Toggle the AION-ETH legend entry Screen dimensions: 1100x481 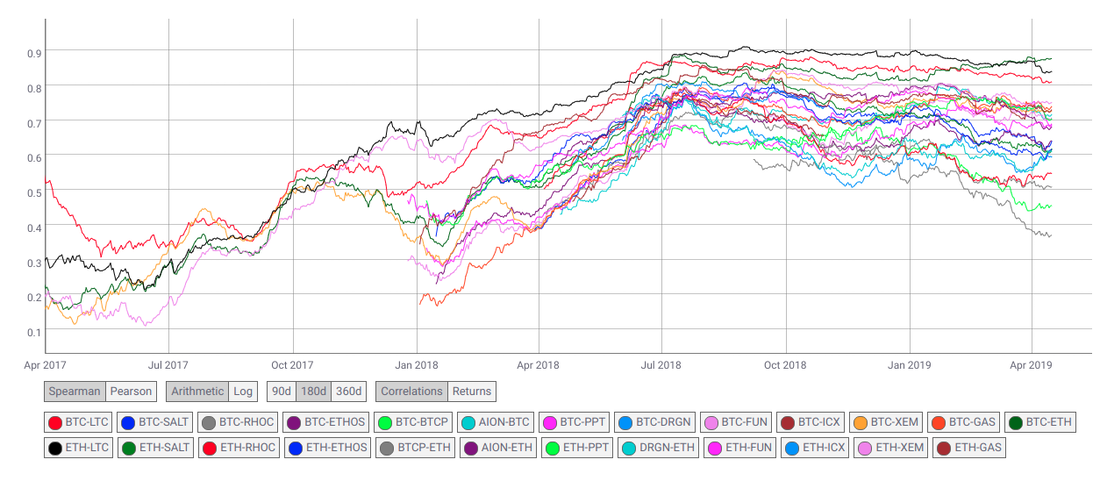[x=497, y=447]
